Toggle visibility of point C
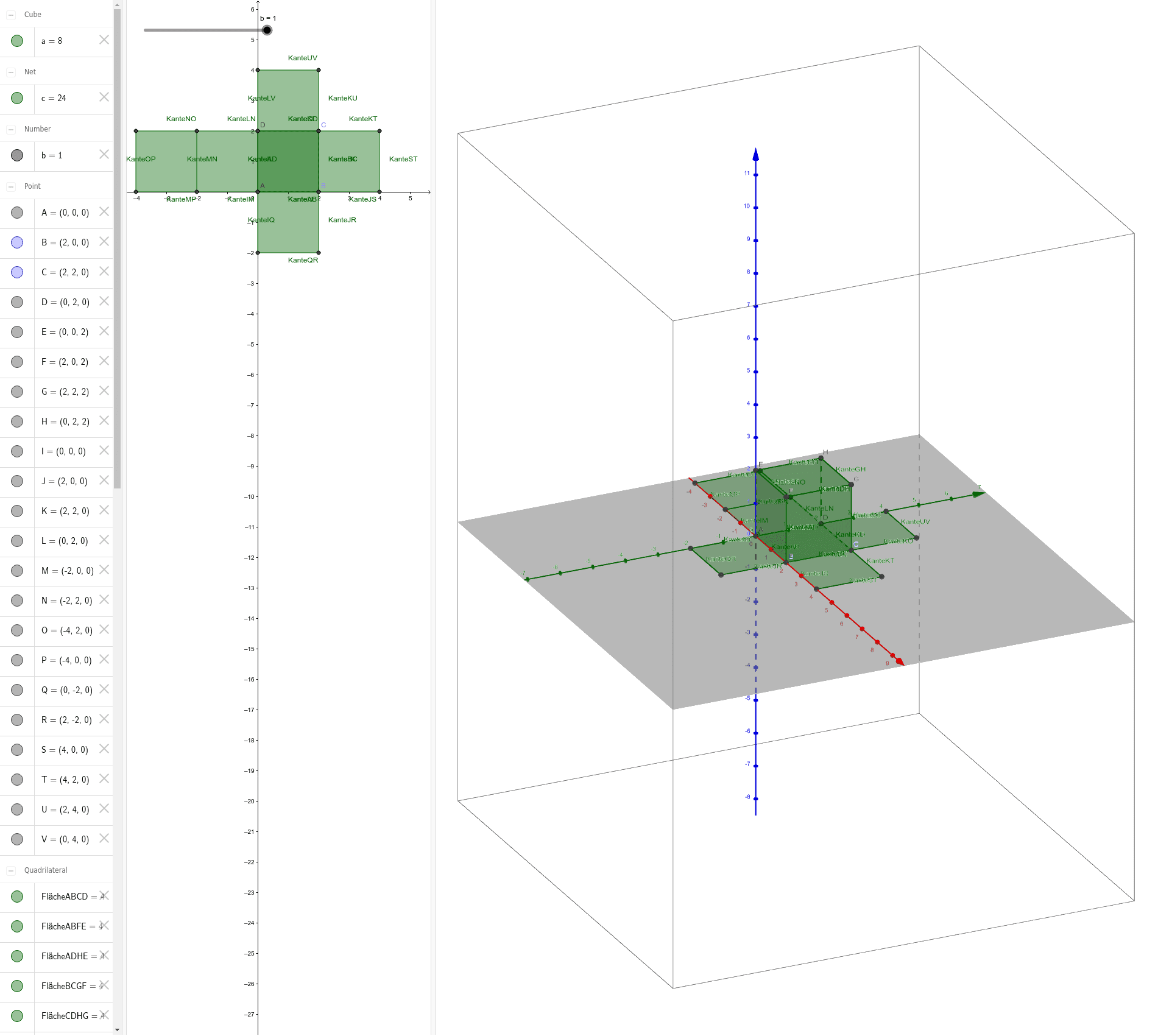The width and height of the screenshot is (1158, 1036). tap(17, 272)
